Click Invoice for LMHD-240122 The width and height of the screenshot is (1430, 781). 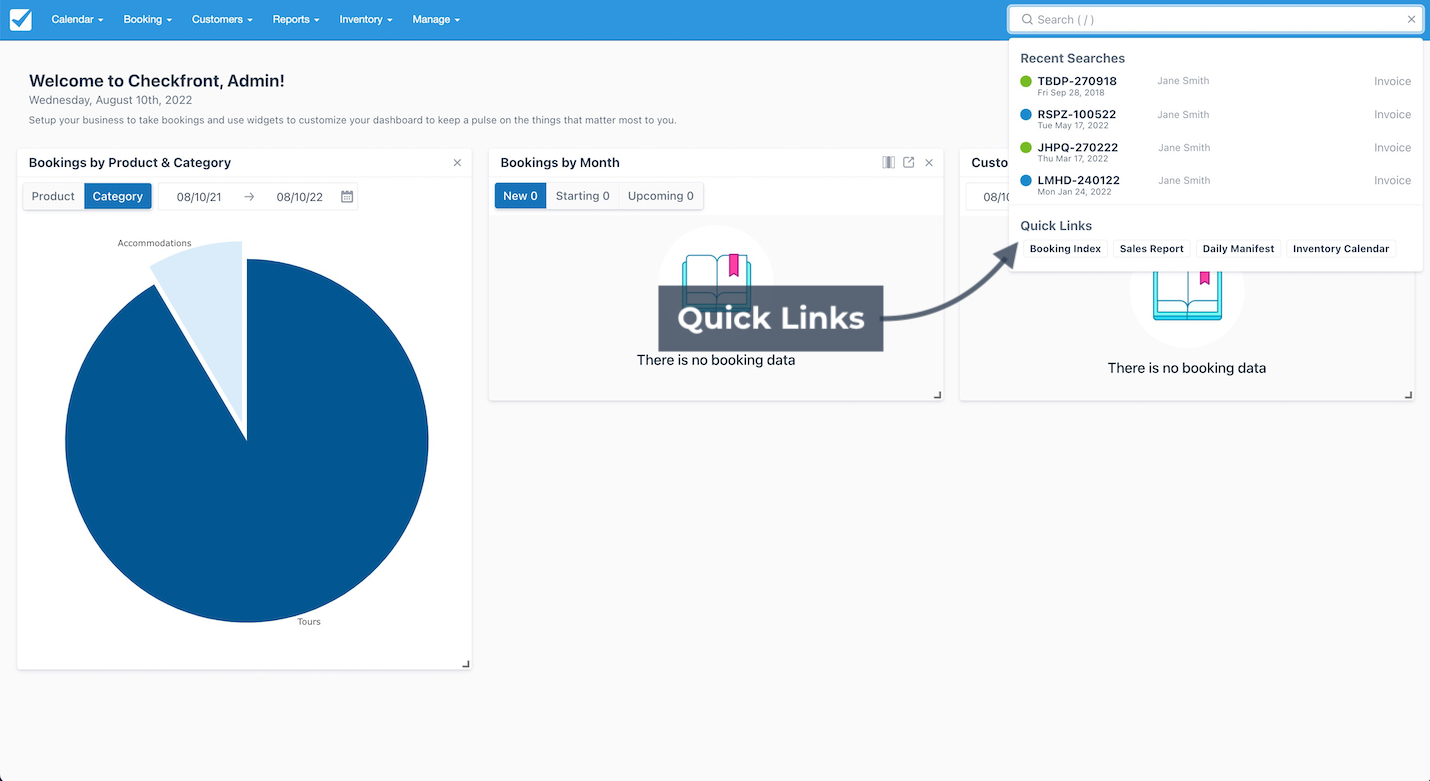1392,180
